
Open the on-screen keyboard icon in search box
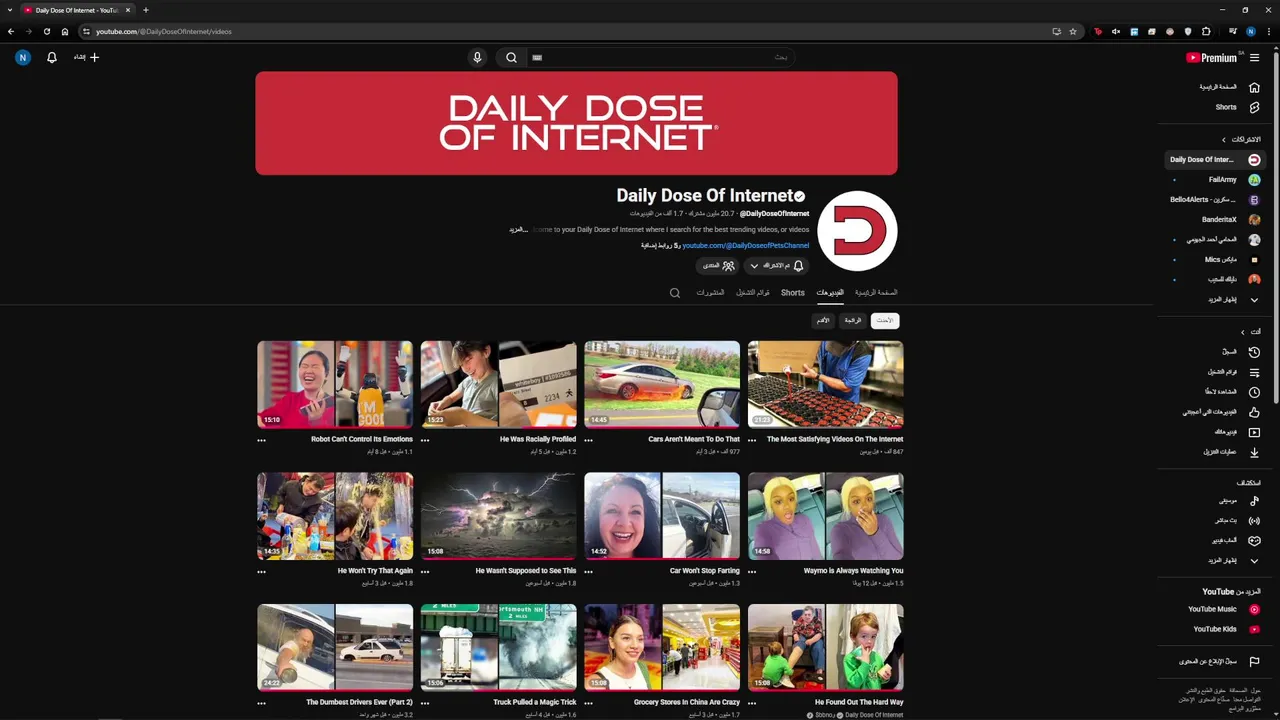pos(537,58)
